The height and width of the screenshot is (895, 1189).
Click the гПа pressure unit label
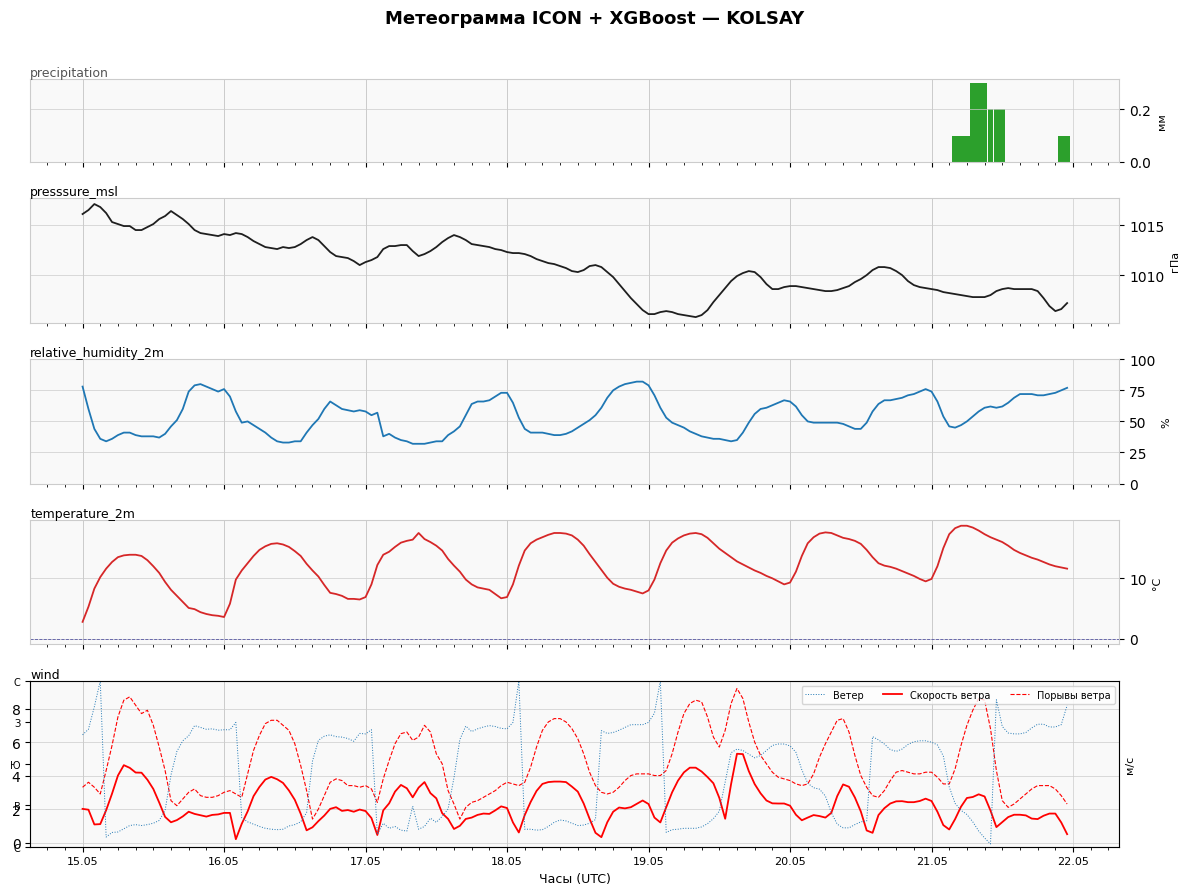(x=1175, y=262)
